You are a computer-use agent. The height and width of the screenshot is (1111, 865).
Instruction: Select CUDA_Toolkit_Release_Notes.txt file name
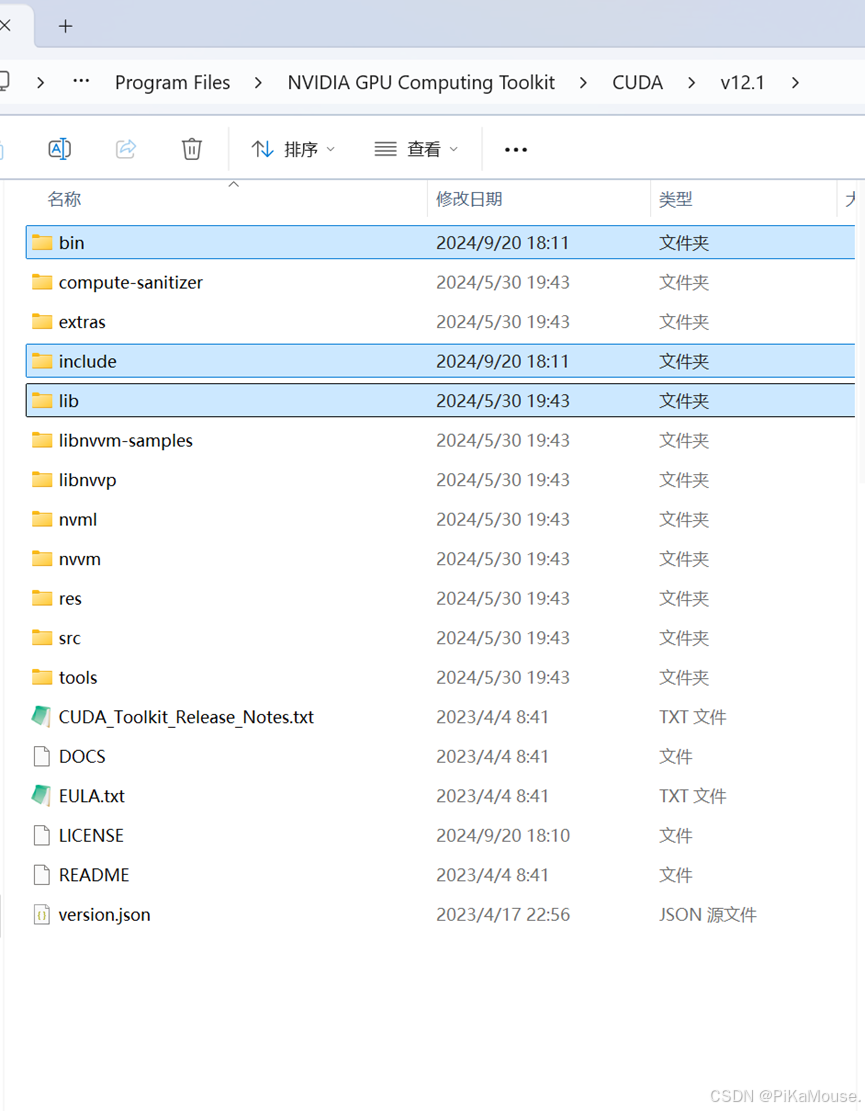point(186,717)
